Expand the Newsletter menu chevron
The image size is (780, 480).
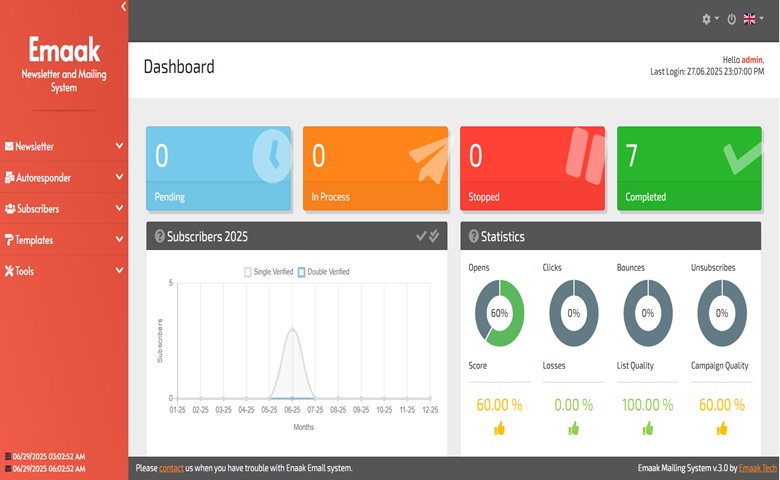[x=119, y=146]
